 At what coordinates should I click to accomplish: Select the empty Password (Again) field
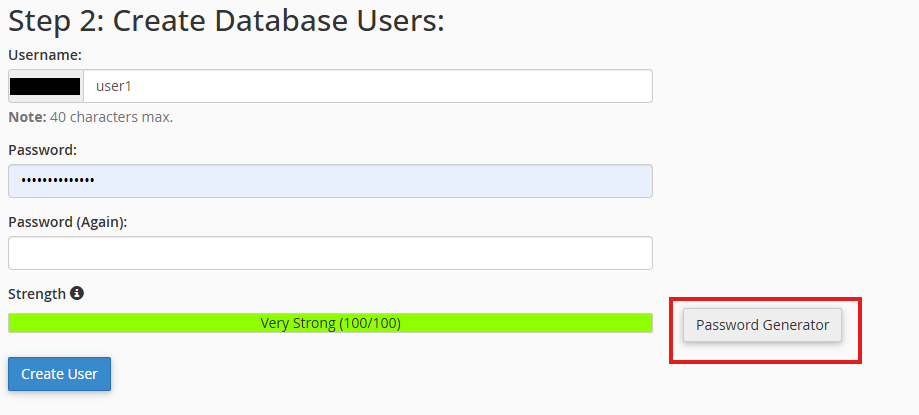point(330,253)
